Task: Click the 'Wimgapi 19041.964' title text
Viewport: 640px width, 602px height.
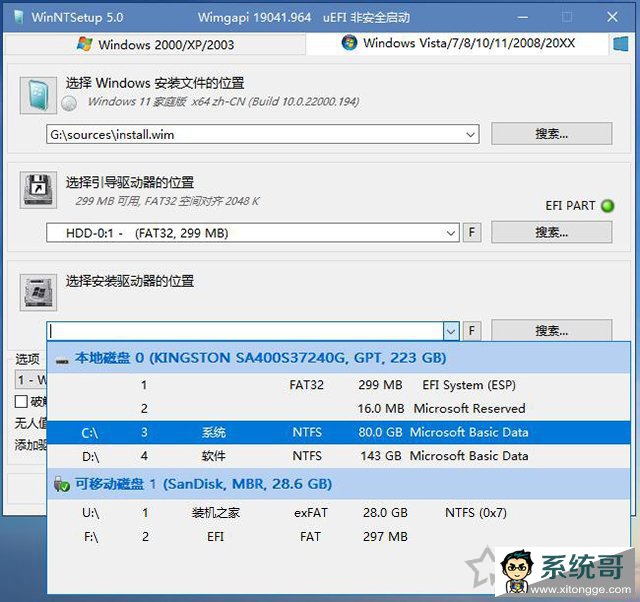Action: [x=254, y=18]
